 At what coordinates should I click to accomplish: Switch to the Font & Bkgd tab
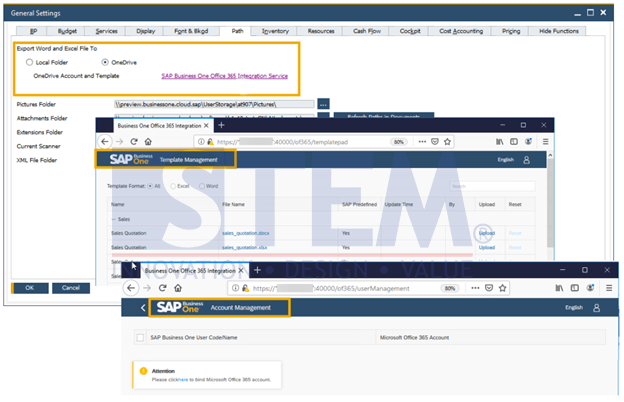pyautogui.click(x=191, y=31)
